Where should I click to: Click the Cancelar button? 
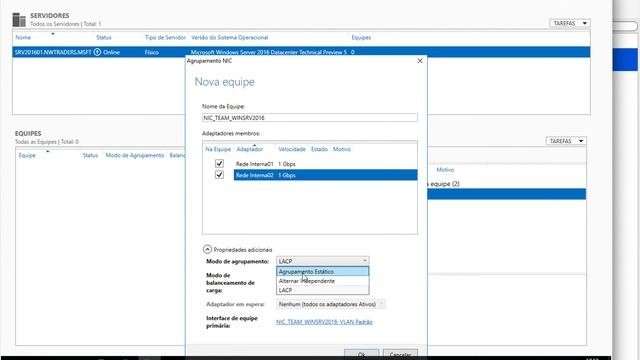[x=400, y=354]
